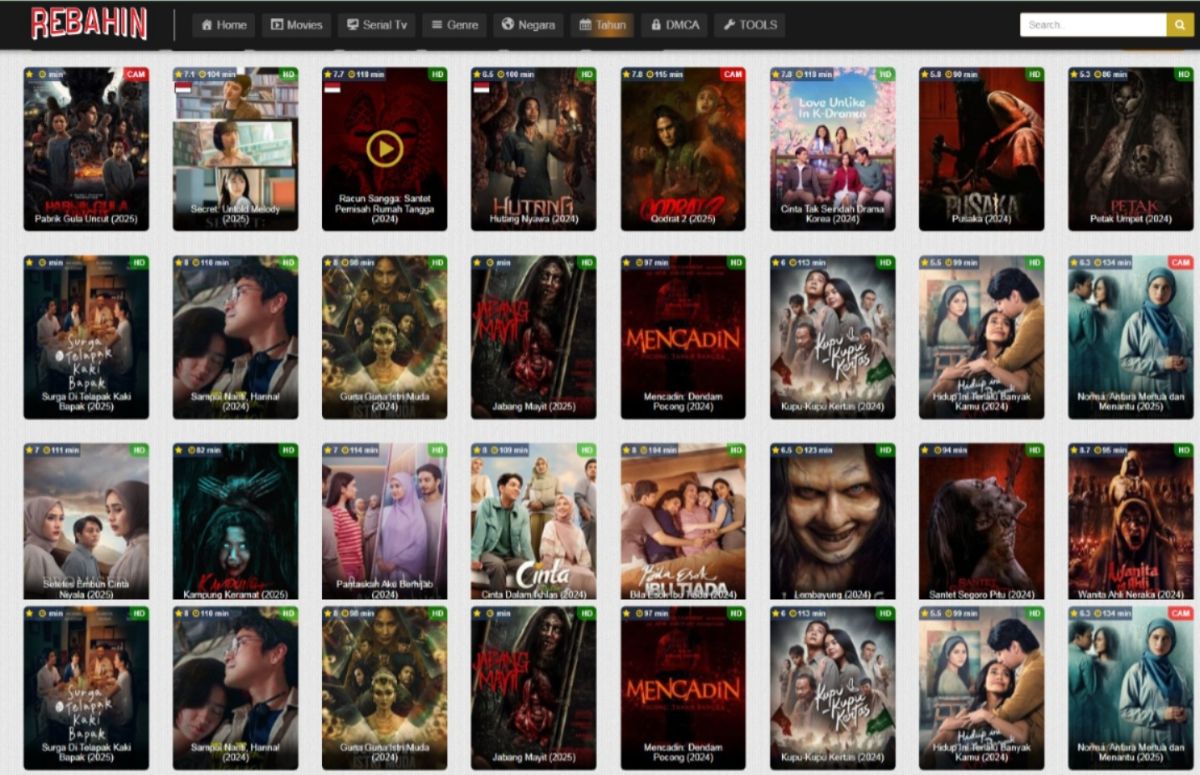Click the Rebahin site logo
The height and width of the screenshot is (775, 1200).
click(89, 24)
